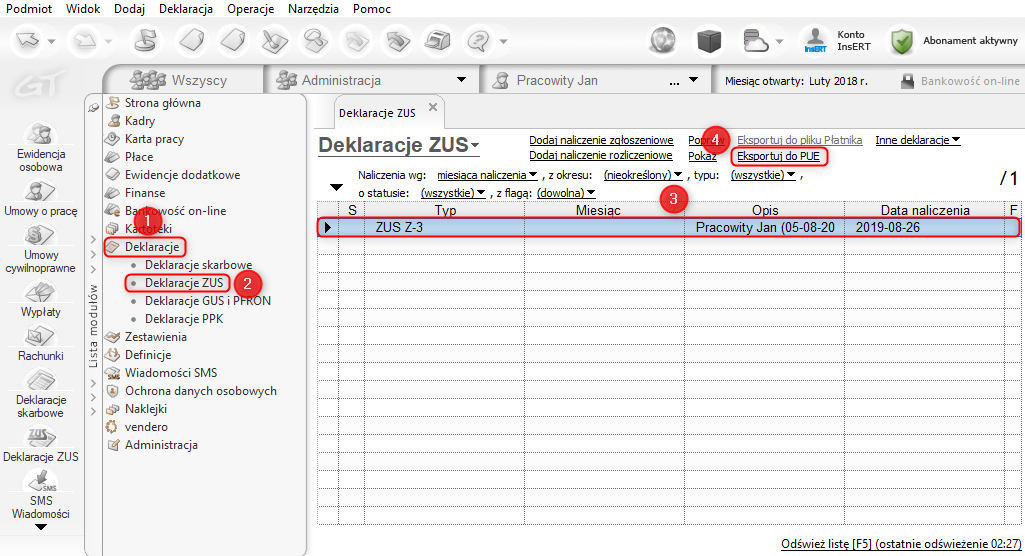Viewport: 1025px width, 556px height.
Task: Open the Pomoc menu
Action: point(371,8)
